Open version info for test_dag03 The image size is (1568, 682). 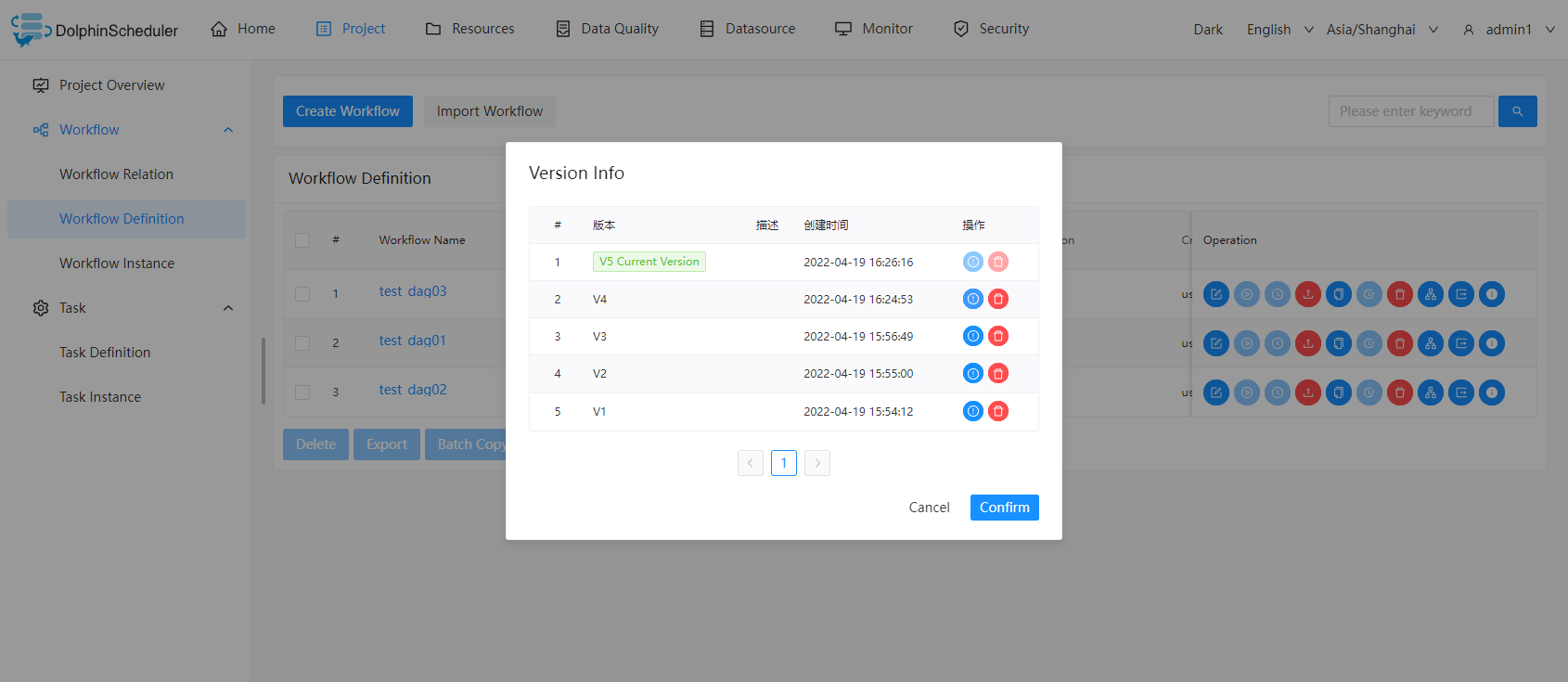1492,294
